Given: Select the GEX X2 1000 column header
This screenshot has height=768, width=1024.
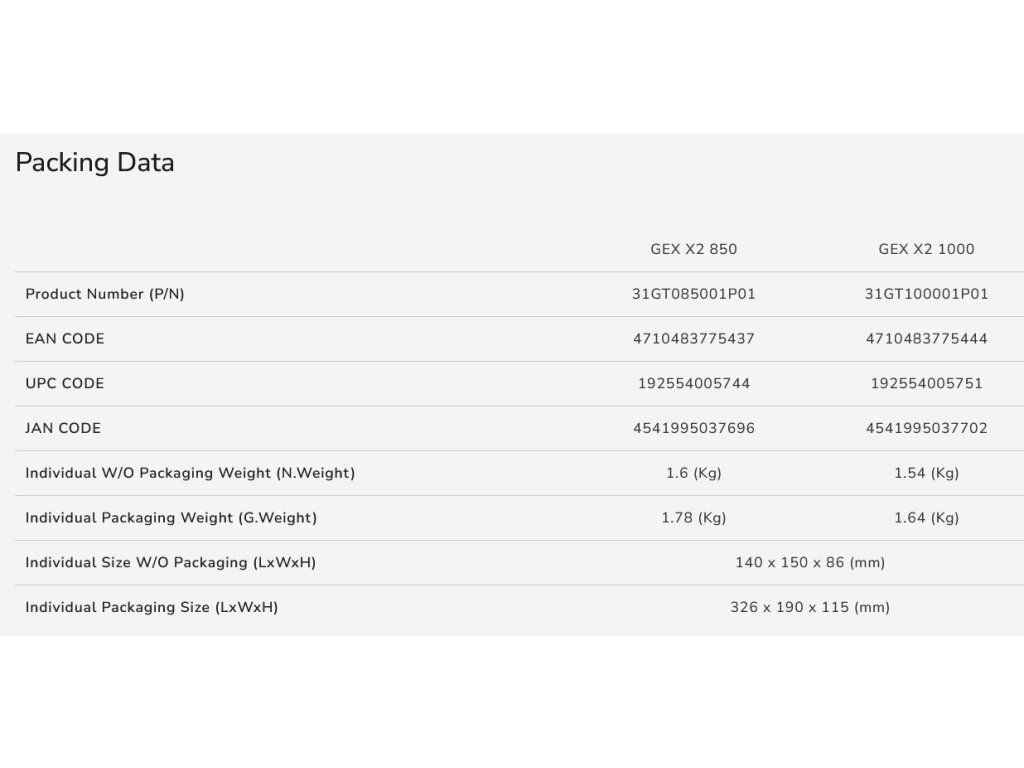Looking at the screenshot, I should (926, 249).
